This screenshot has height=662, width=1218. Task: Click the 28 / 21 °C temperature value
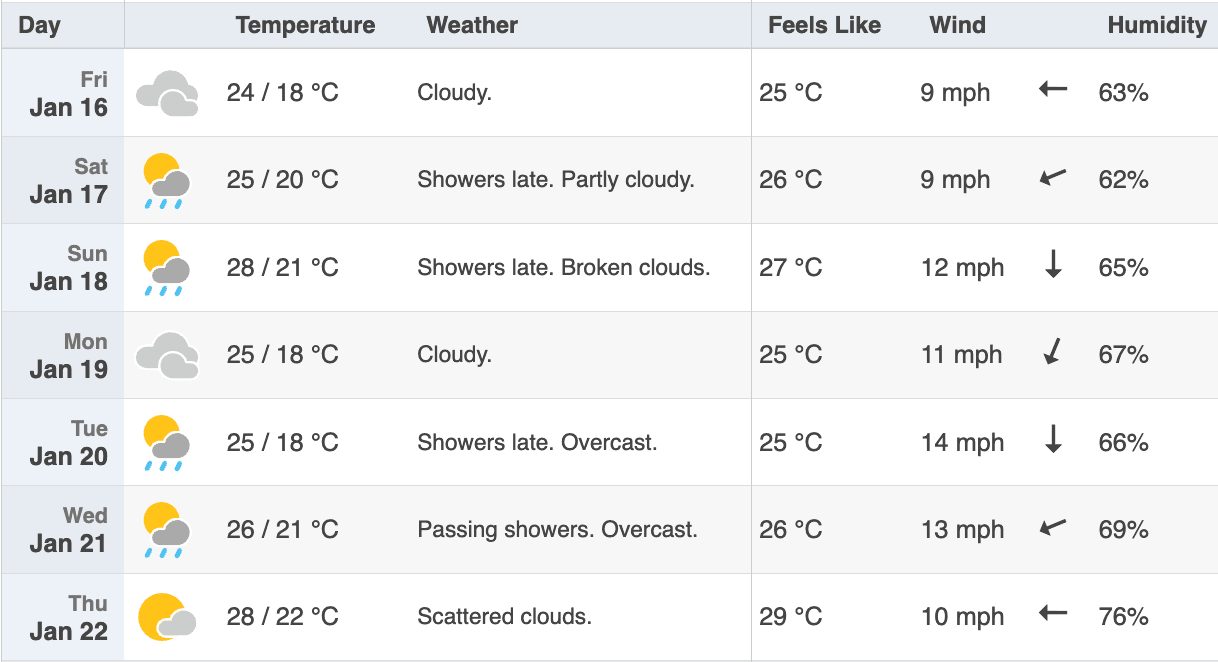coord(283,268)
